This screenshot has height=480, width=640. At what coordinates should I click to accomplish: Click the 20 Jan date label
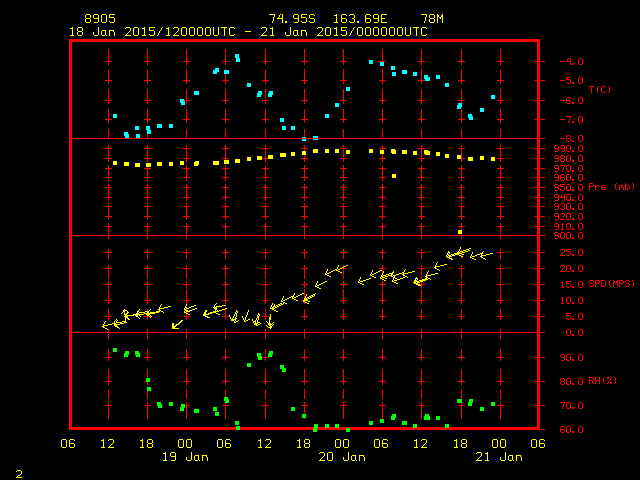[x=342, y=457]
